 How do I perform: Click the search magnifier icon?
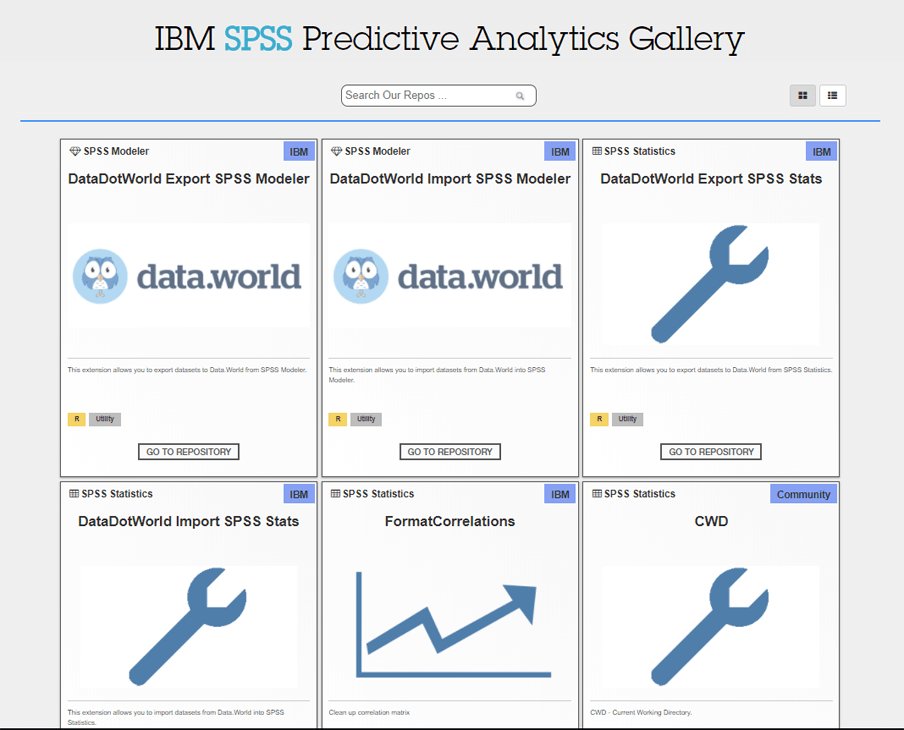[x=520, y=96]
